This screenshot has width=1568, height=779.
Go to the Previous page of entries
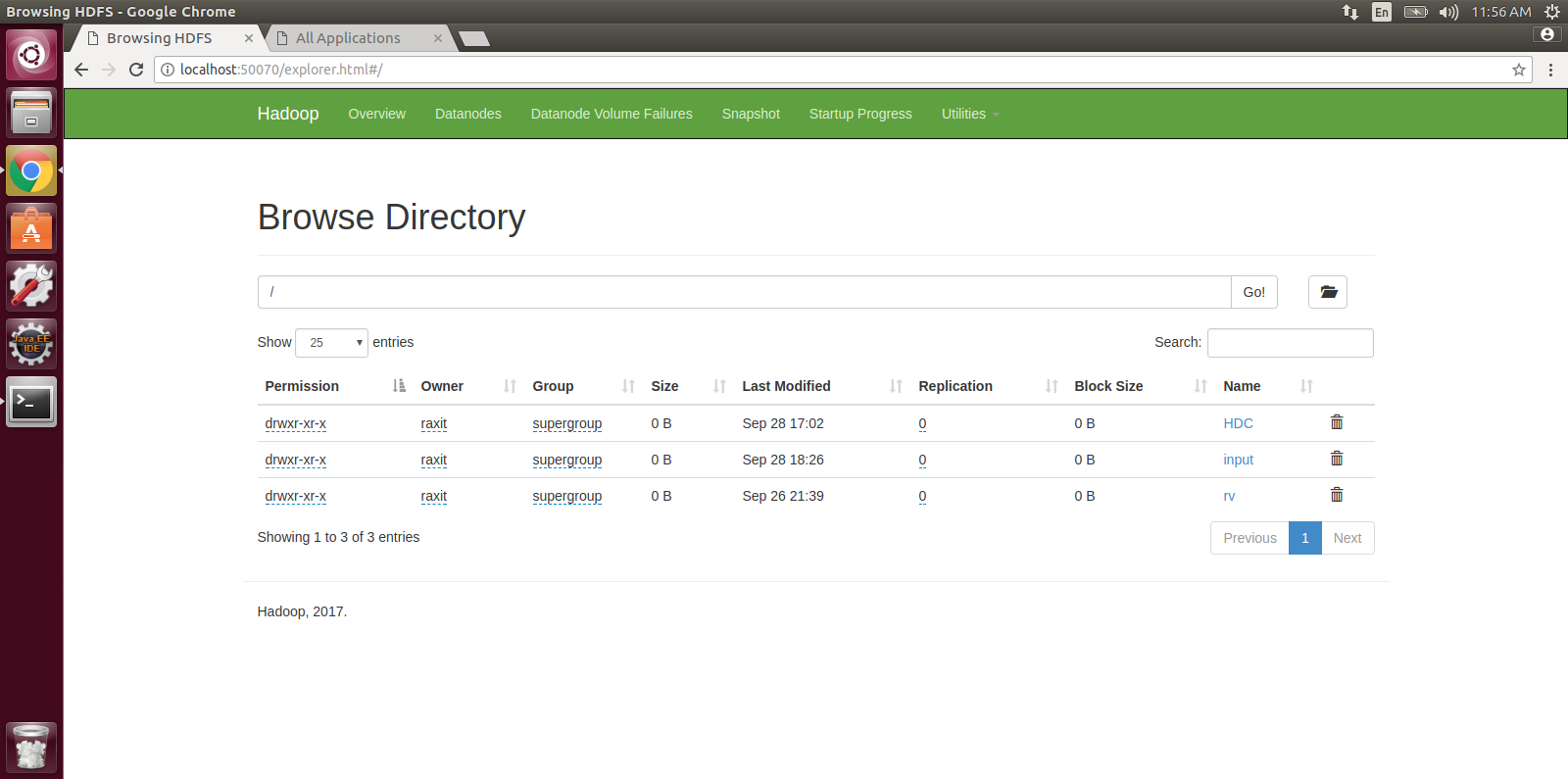1249,538
